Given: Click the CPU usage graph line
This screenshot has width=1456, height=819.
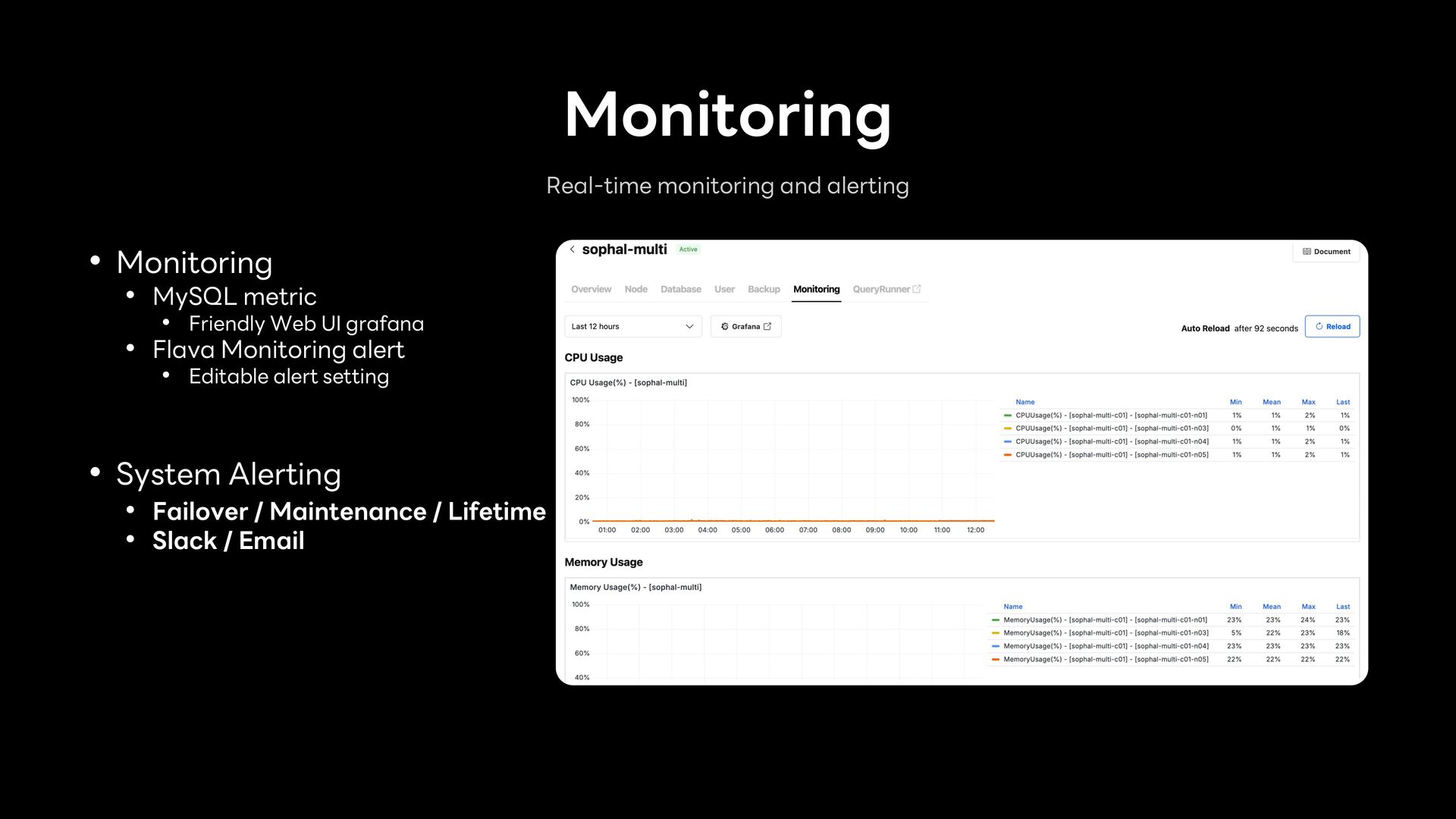Looking at the screenshot, I should [792, 521].
